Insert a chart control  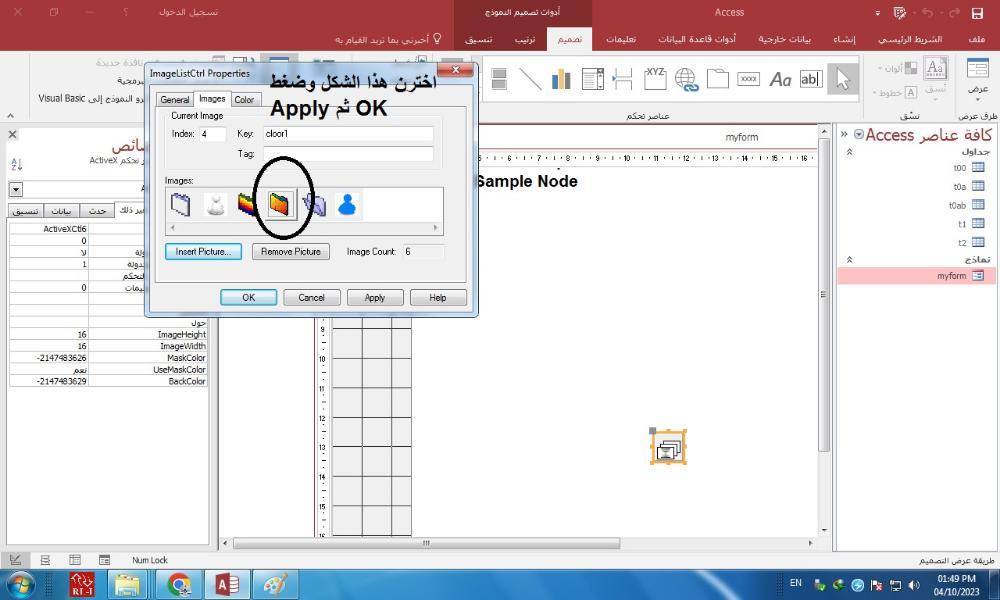561,79
